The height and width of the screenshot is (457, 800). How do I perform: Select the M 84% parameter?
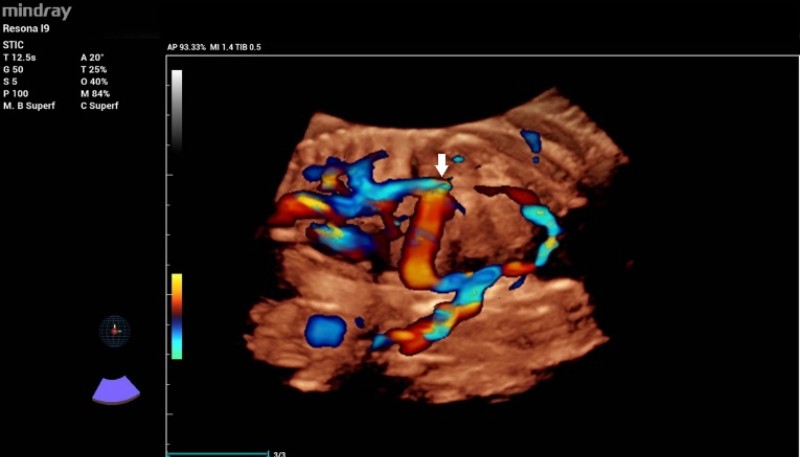(94, 93)
